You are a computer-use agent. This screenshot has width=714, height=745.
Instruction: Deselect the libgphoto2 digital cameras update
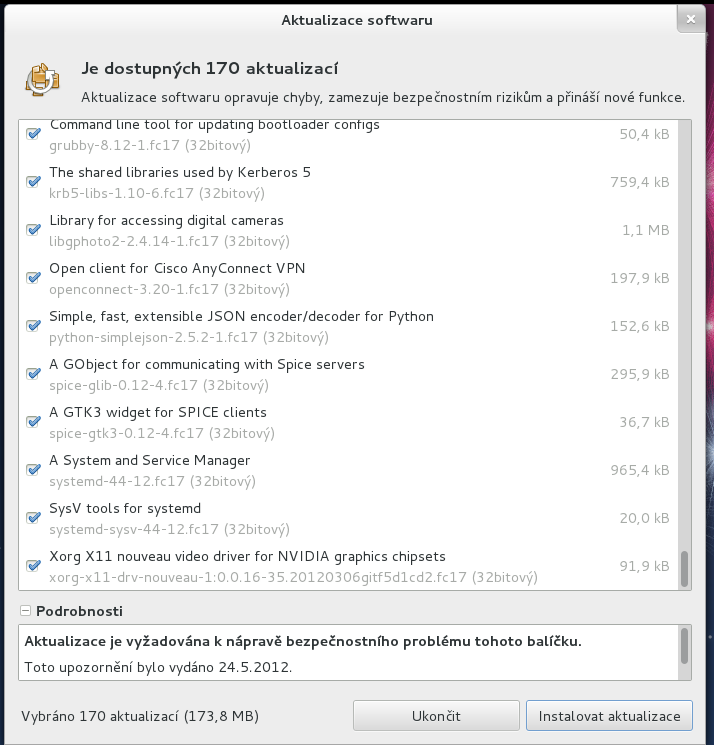coord(33,230)
